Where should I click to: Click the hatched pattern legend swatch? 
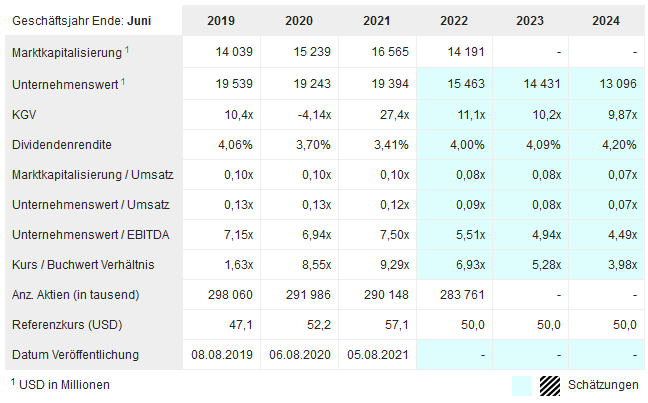(x=550, y=386)
